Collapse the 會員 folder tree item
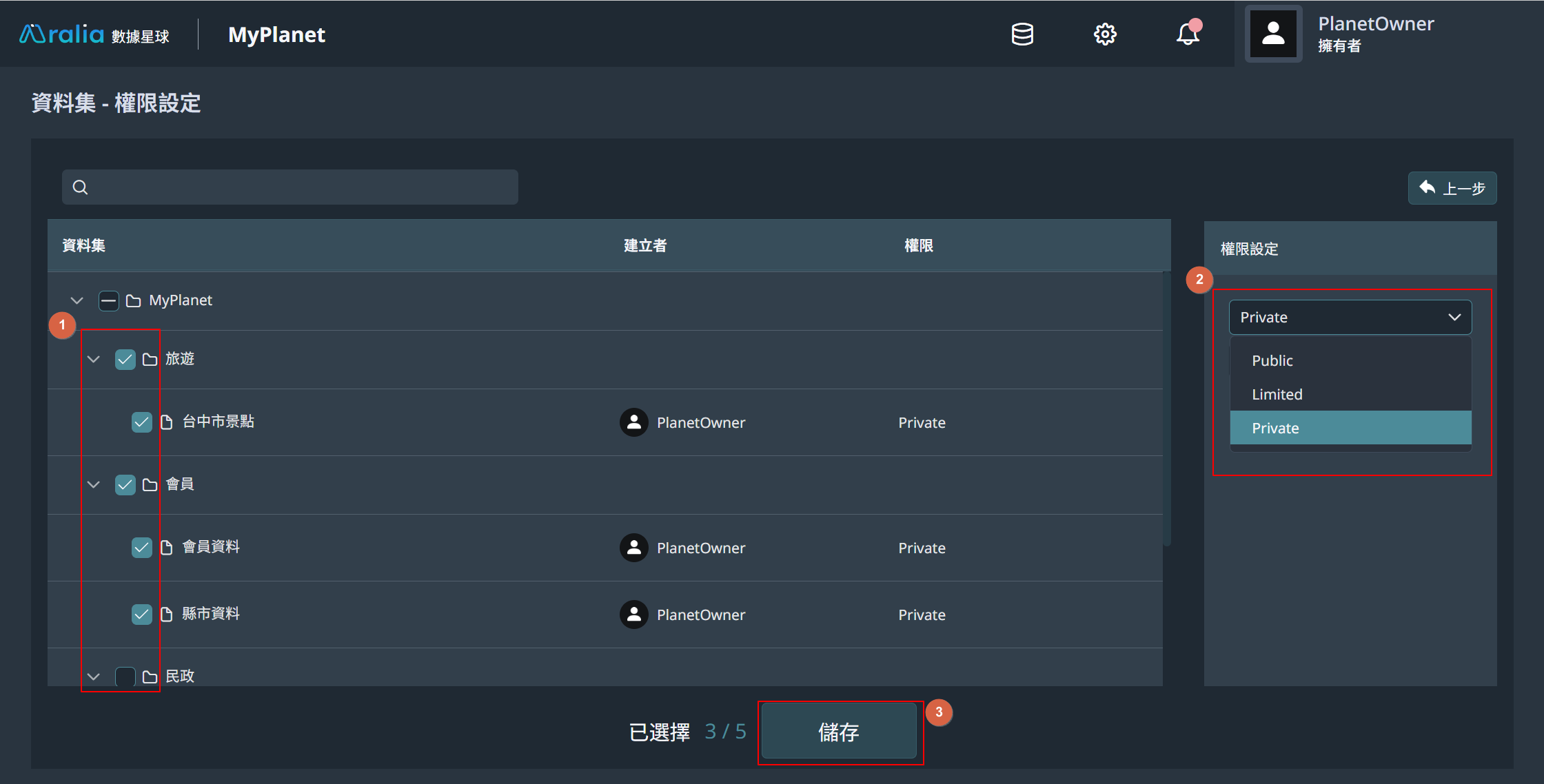Screen dimensions: 1544x784 94,484
